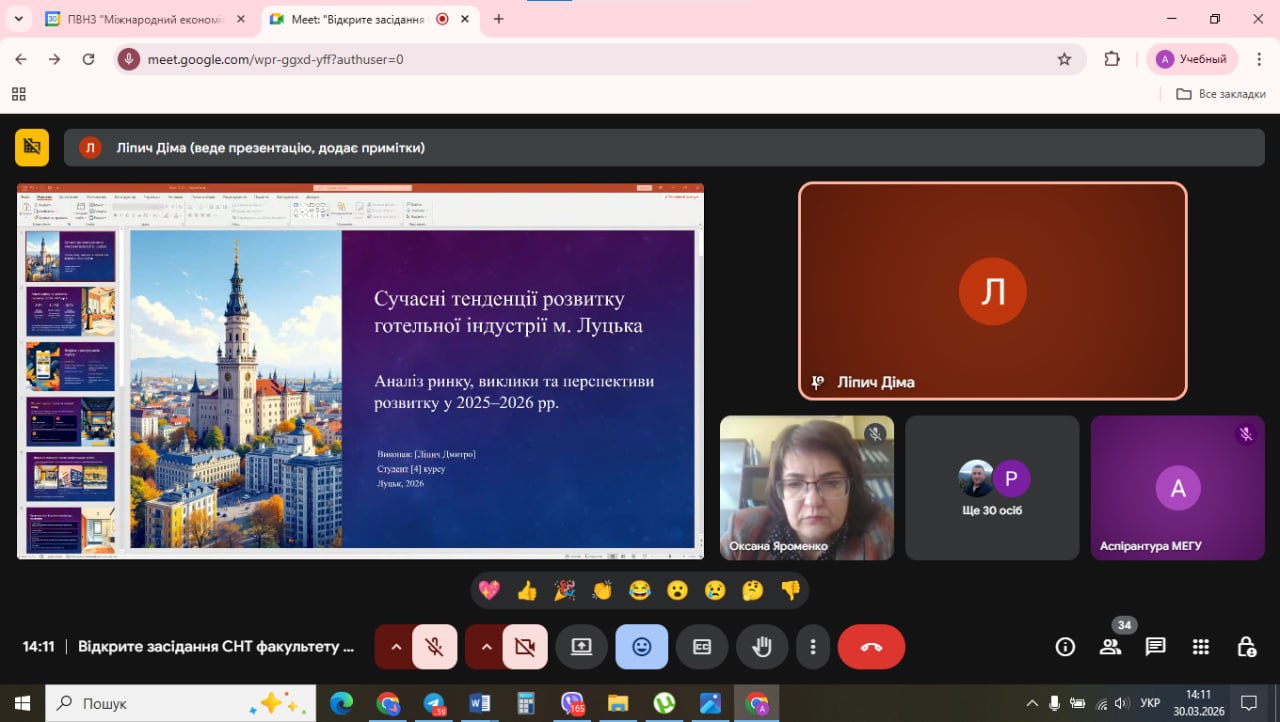The image size is (1280, 722).
Task: Show the participants list
Action: pyautogui.click(x=1110, y=646)
